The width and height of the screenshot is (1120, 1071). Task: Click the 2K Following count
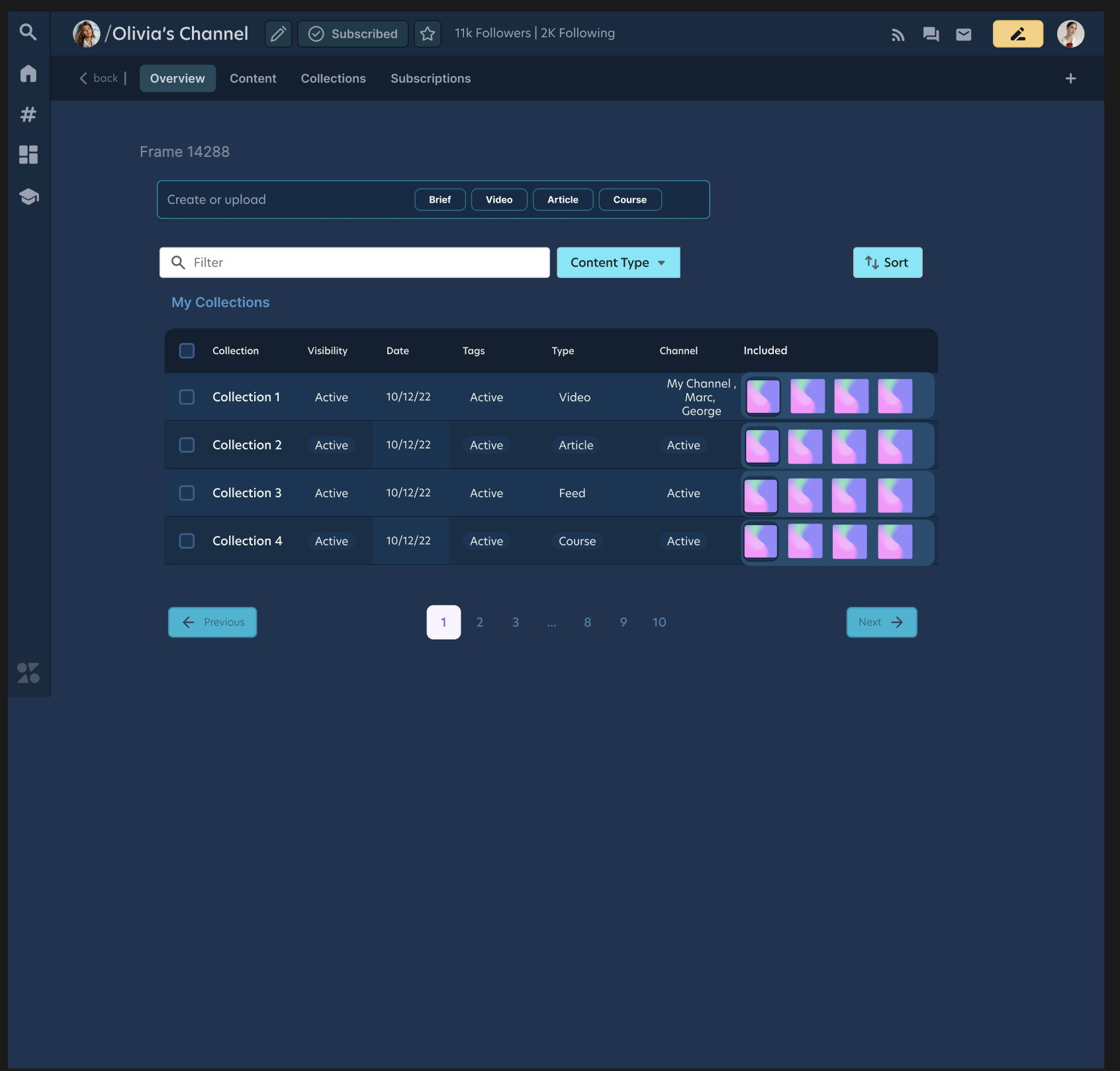click(x=578, y=32)
